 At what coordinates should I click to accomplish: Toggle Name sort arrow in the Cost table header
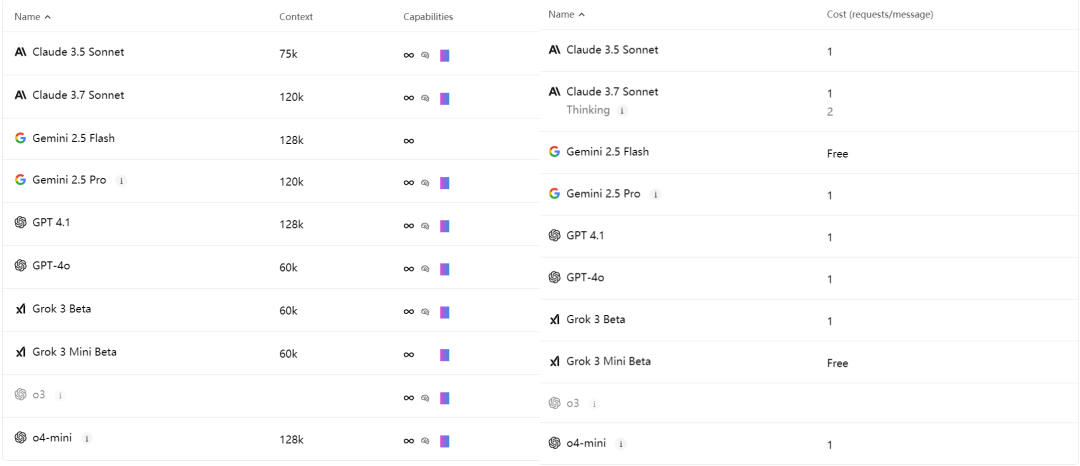pos(582,15)
